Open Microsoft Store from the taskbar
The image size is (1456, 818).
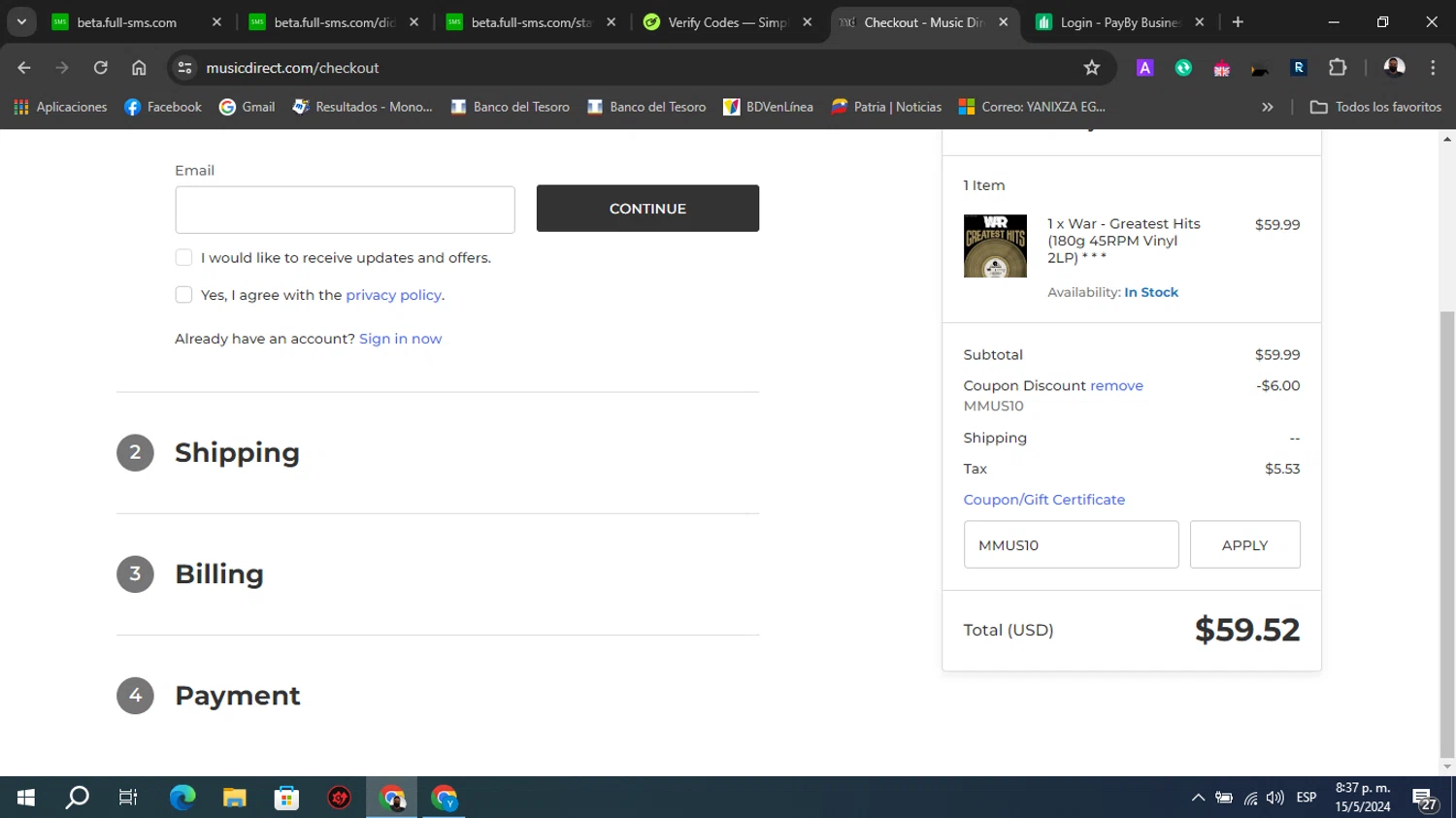click(x=286, y=798)
